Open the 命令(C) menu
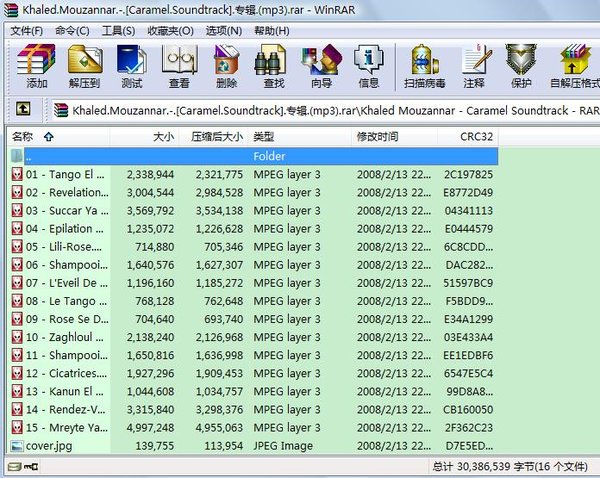This screenshot has height=478, width=600. coord(72,31)
